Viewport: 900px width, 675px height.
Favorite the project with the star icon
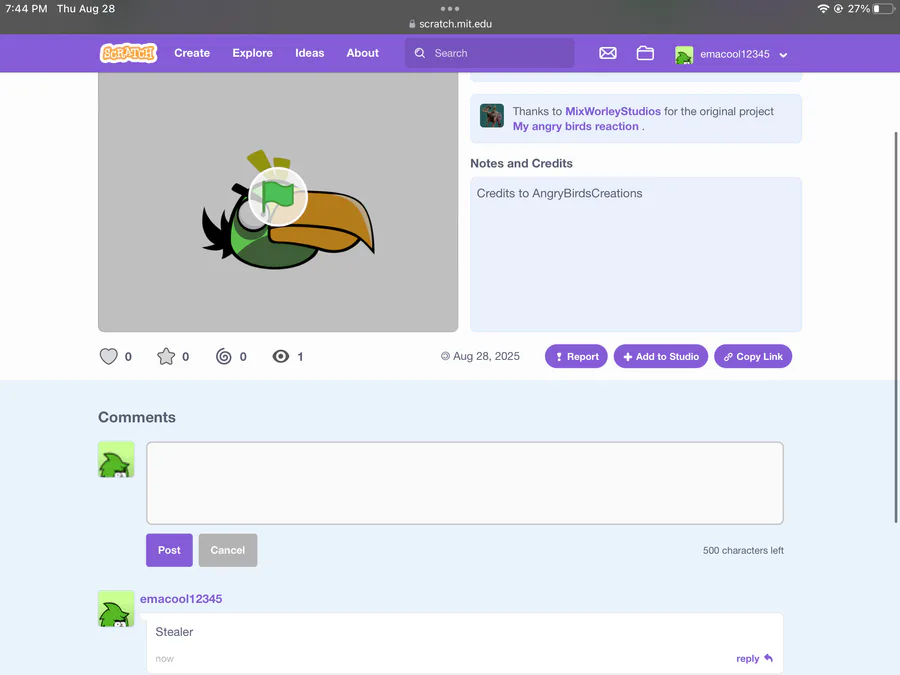(166, 356)
